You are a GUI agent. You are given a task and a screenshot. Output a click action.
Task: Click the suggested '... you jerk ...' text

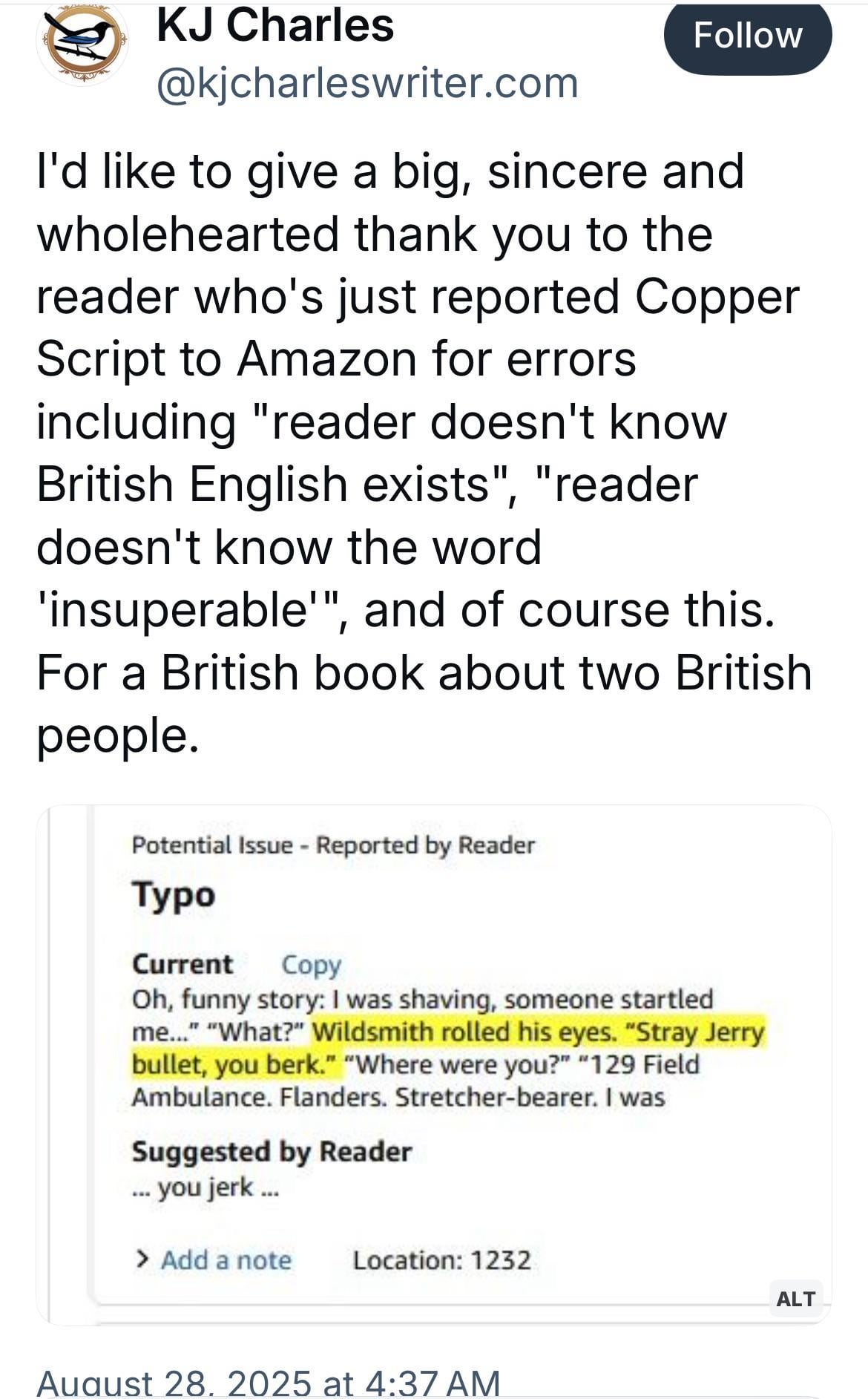click(x=206, y=1187)
